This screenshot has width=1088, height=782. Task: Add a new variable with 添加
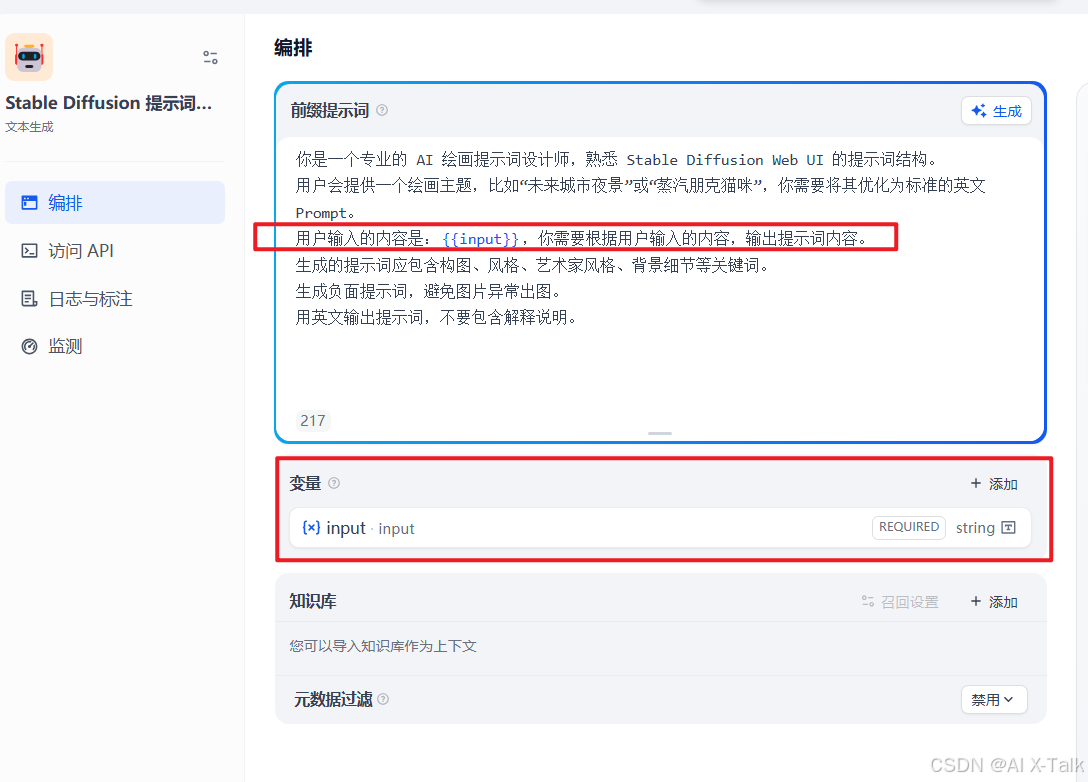click(x=994, y=484)
